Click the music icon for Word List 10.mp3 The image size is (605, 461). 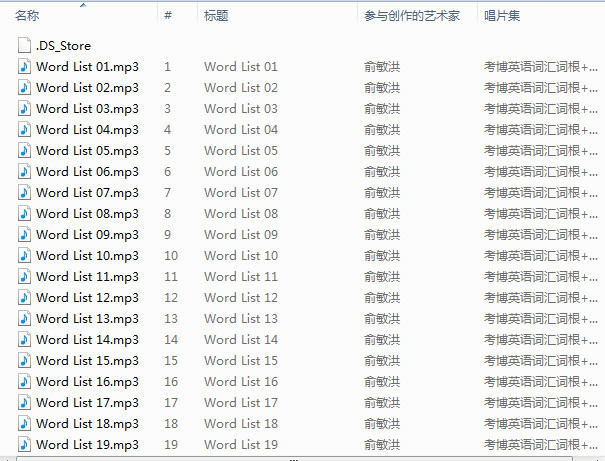point(24,255)
